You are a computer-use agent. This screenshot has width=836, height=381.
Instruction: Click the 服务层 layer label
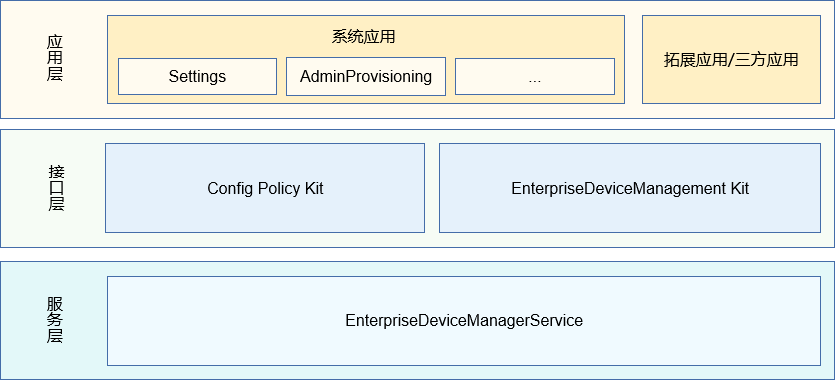coord(55,320)
